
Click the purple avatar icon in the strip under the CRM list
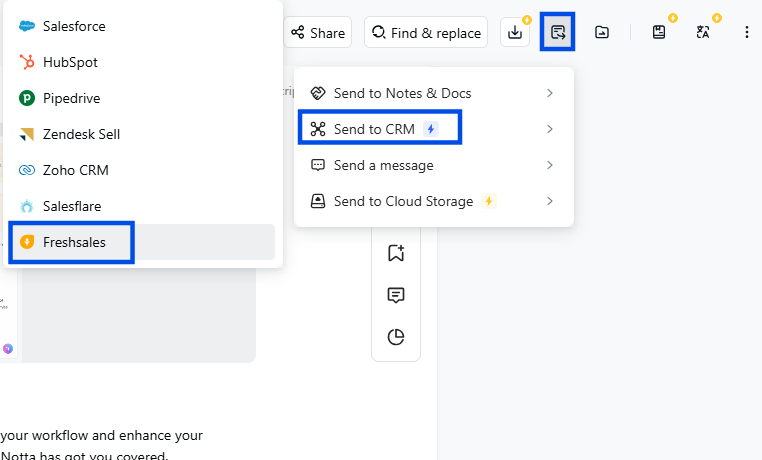pos(8,348)
